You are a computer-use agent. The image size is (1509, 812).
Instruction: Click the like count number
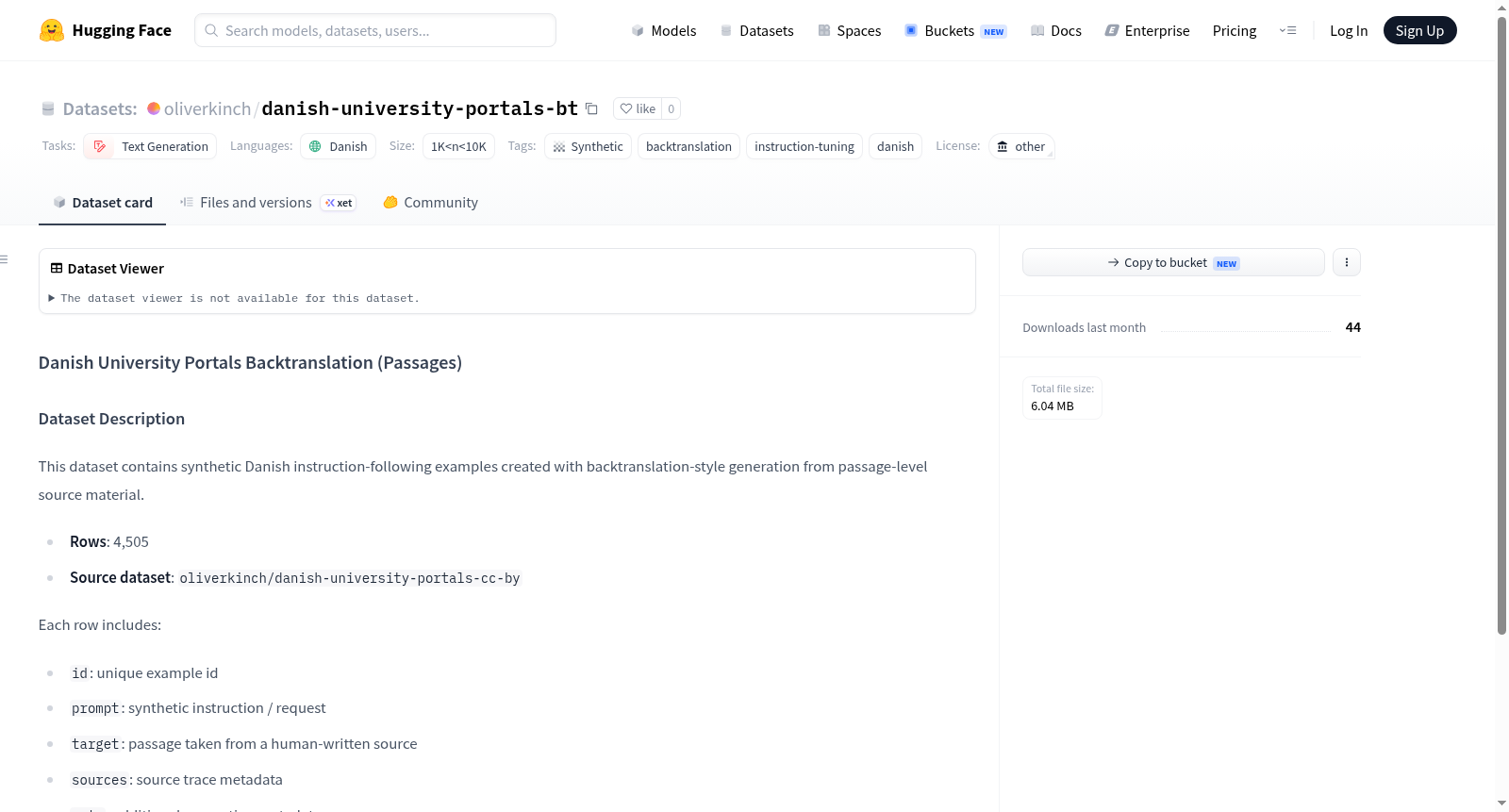click(671, 108)
